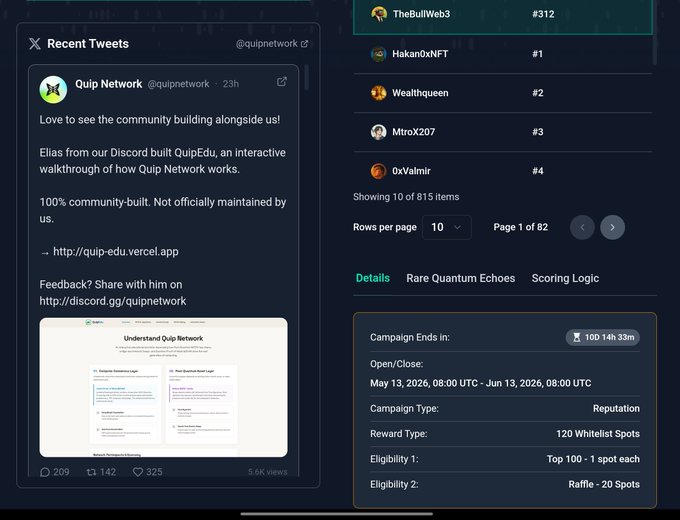Screen dimensions: 680x520
Task: Click Top 100 - 1 spot each value
Action: point(593,459)
